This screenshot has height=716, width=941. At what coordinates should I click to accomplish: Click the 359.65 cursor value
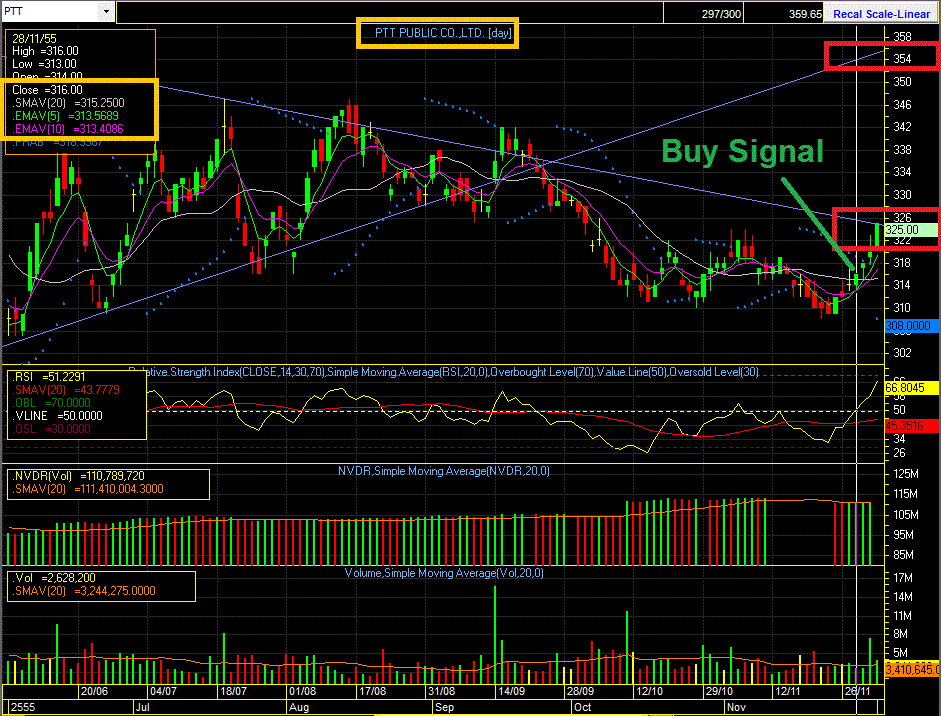(805, 13)
